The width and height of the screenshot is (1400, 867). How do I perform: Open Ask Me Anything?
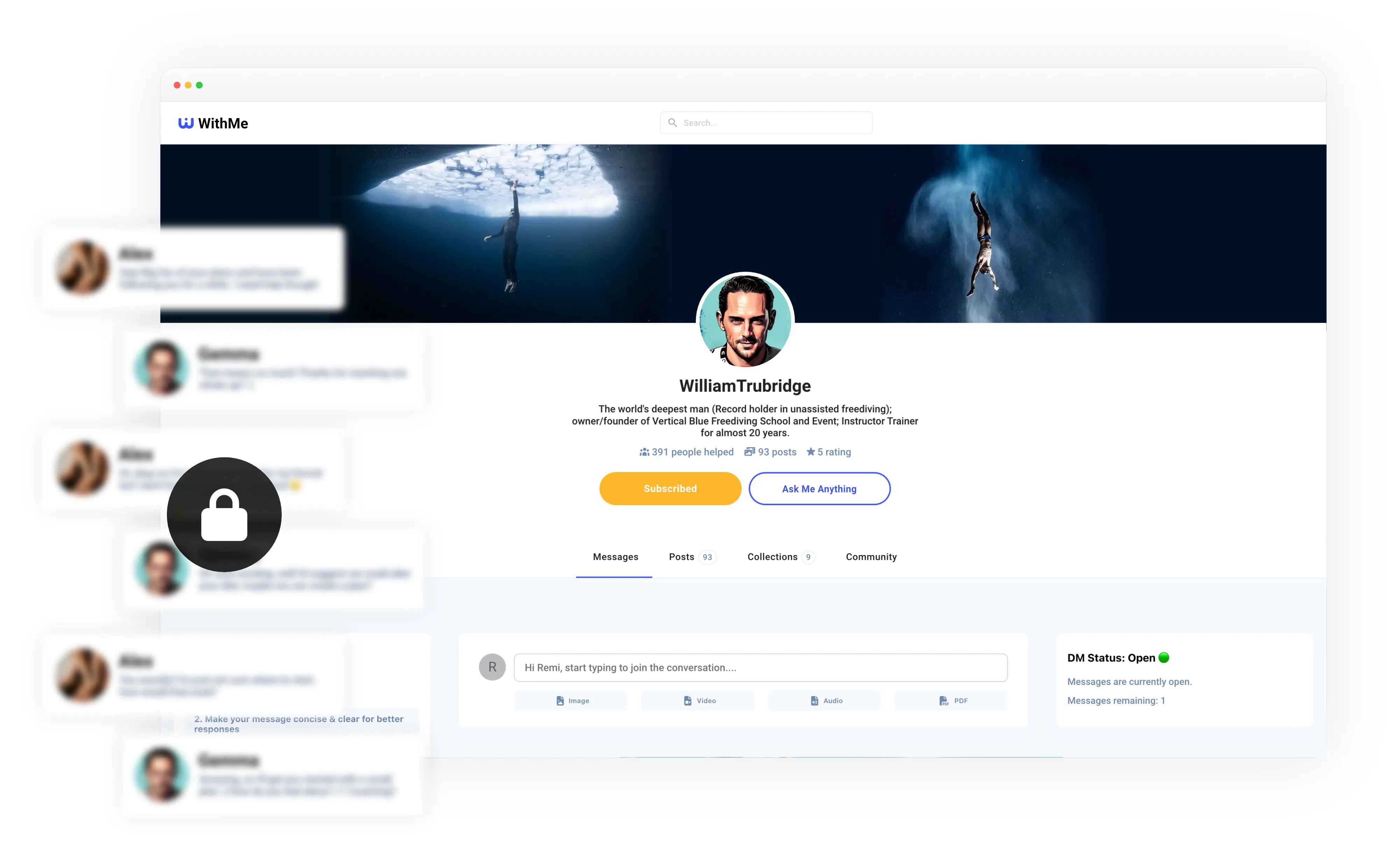[819, 488]
